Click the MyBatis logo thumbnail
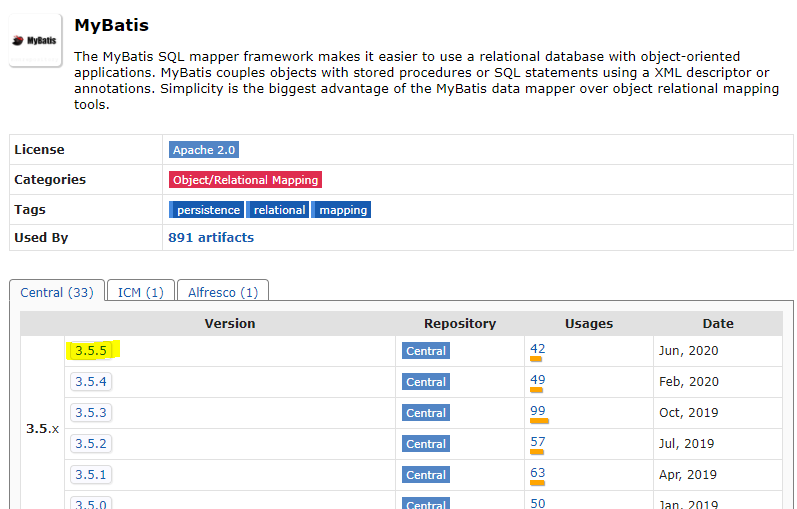 coord(35,40)
